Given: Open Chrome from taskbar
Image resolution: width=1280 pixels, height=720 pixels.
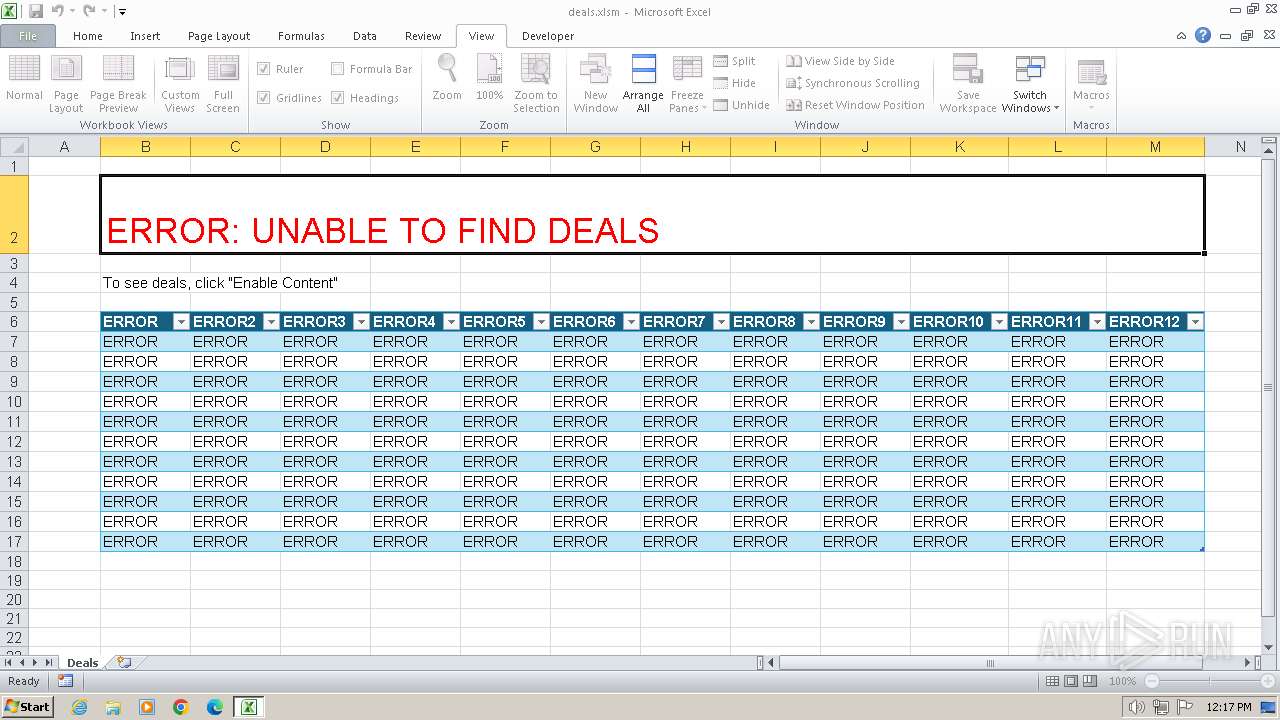Looking at the screenshot, I should click(x=181, y=707).
